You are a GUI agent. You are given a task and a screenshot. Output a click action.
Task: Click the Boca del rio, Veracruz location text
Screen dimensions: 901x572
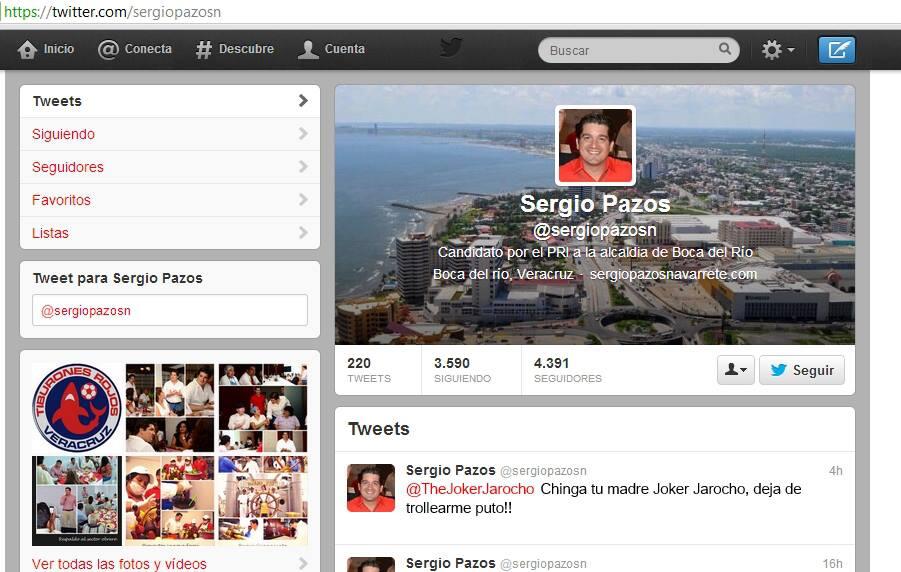503,274
